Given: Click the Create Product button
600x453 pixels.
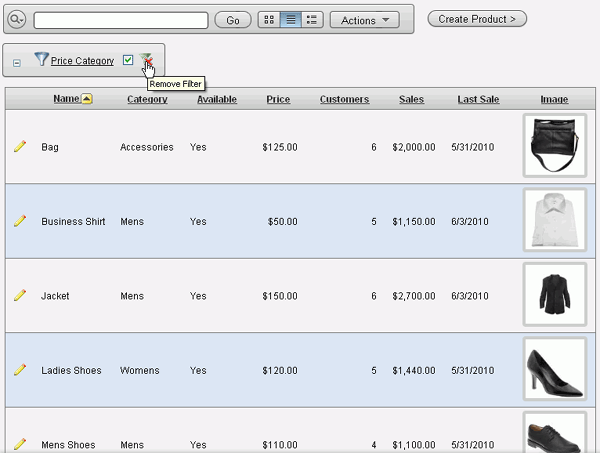Looking at the screenshot, I should click(x=477, y=19).
